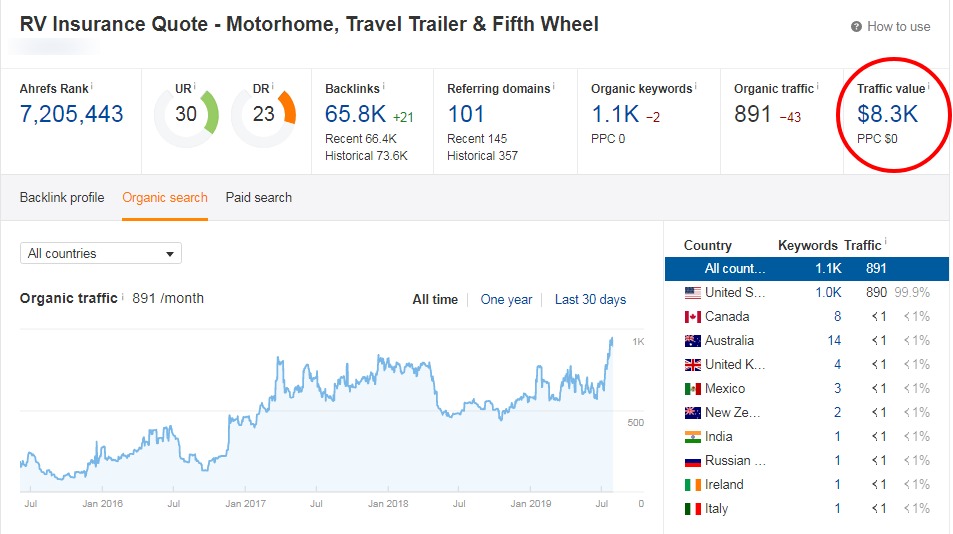The image size is (953, 534).
Task: Select the Organic search tab
Action: point(165,197)
